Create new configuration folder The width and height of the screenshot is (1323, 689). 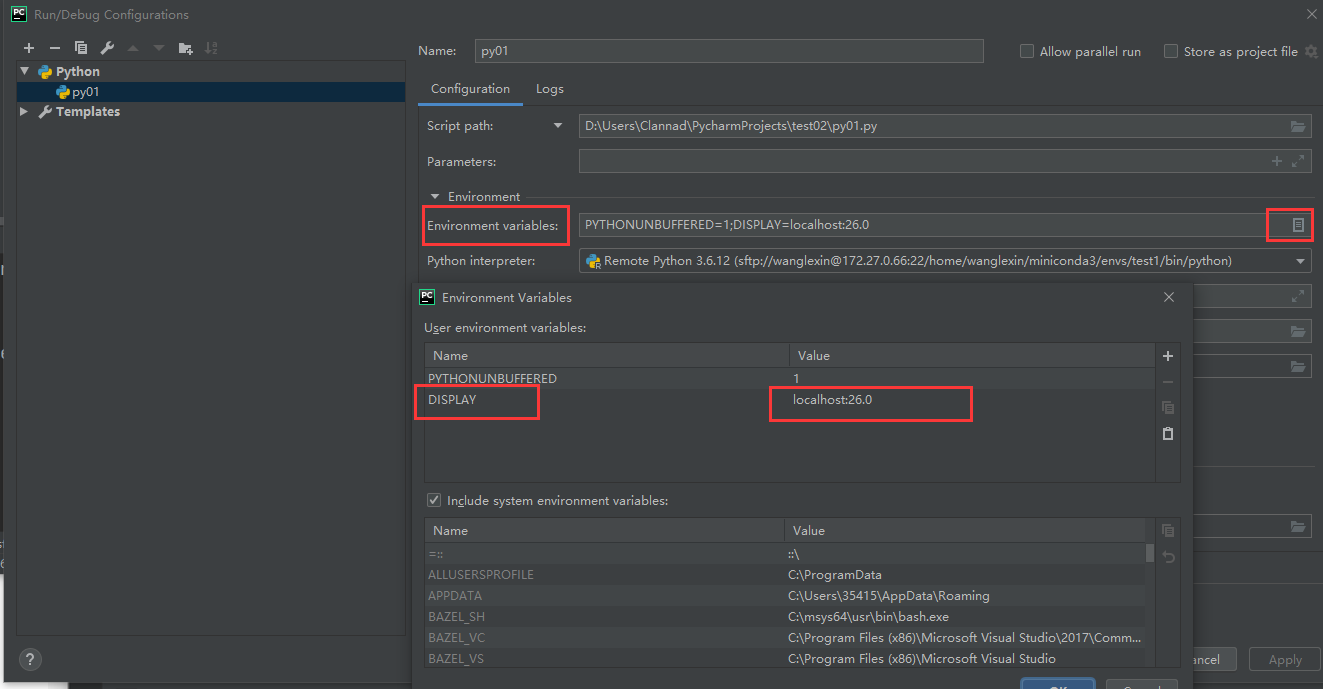pyautogui.click(x=185, y=48)
